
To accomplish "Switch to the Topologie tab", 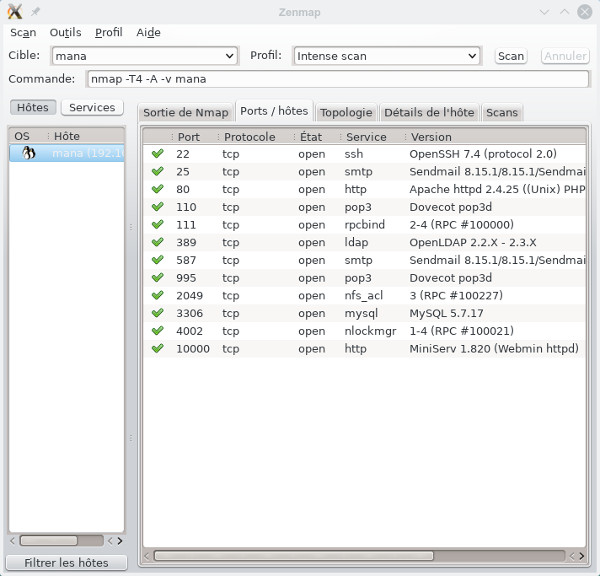I will pyautogui.click(x=346, y=113).
